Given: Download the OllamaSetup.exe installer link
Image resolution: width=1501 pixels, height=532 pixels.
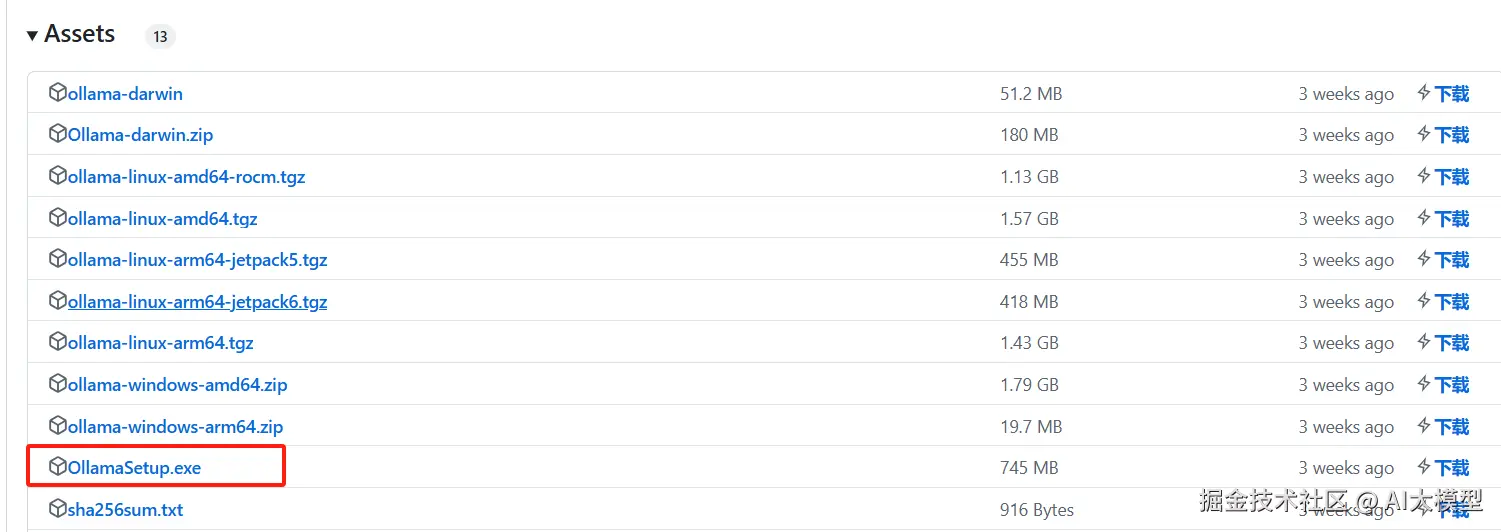Looking at the screenshot, I should click(134, 468).
